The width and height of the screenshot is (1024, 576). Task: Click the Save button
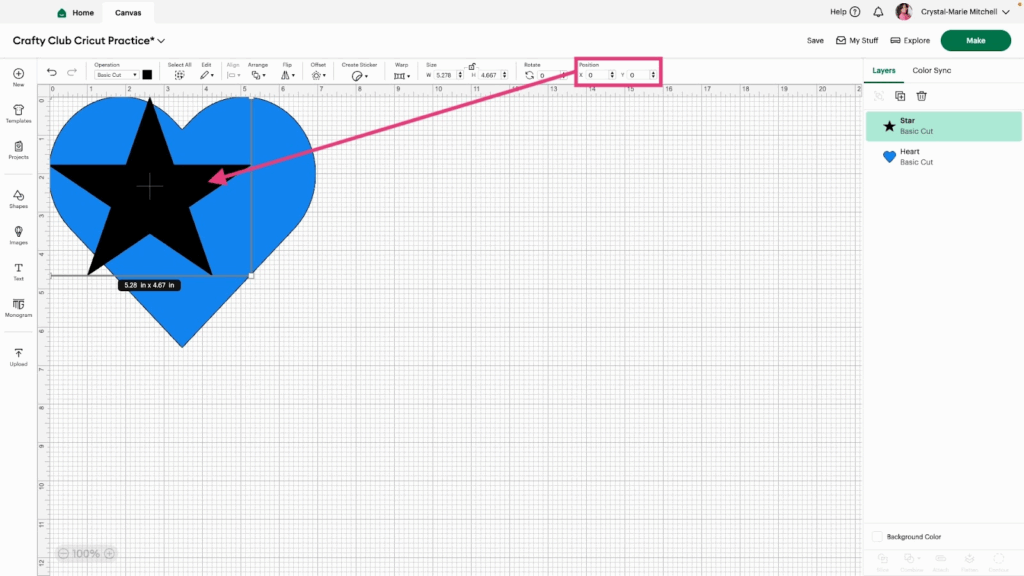815,40
